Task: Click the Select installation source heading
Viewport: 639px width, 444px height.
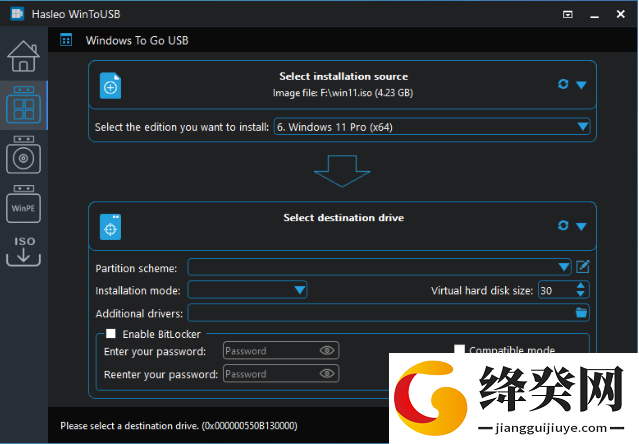Action: tap(344, 76)
